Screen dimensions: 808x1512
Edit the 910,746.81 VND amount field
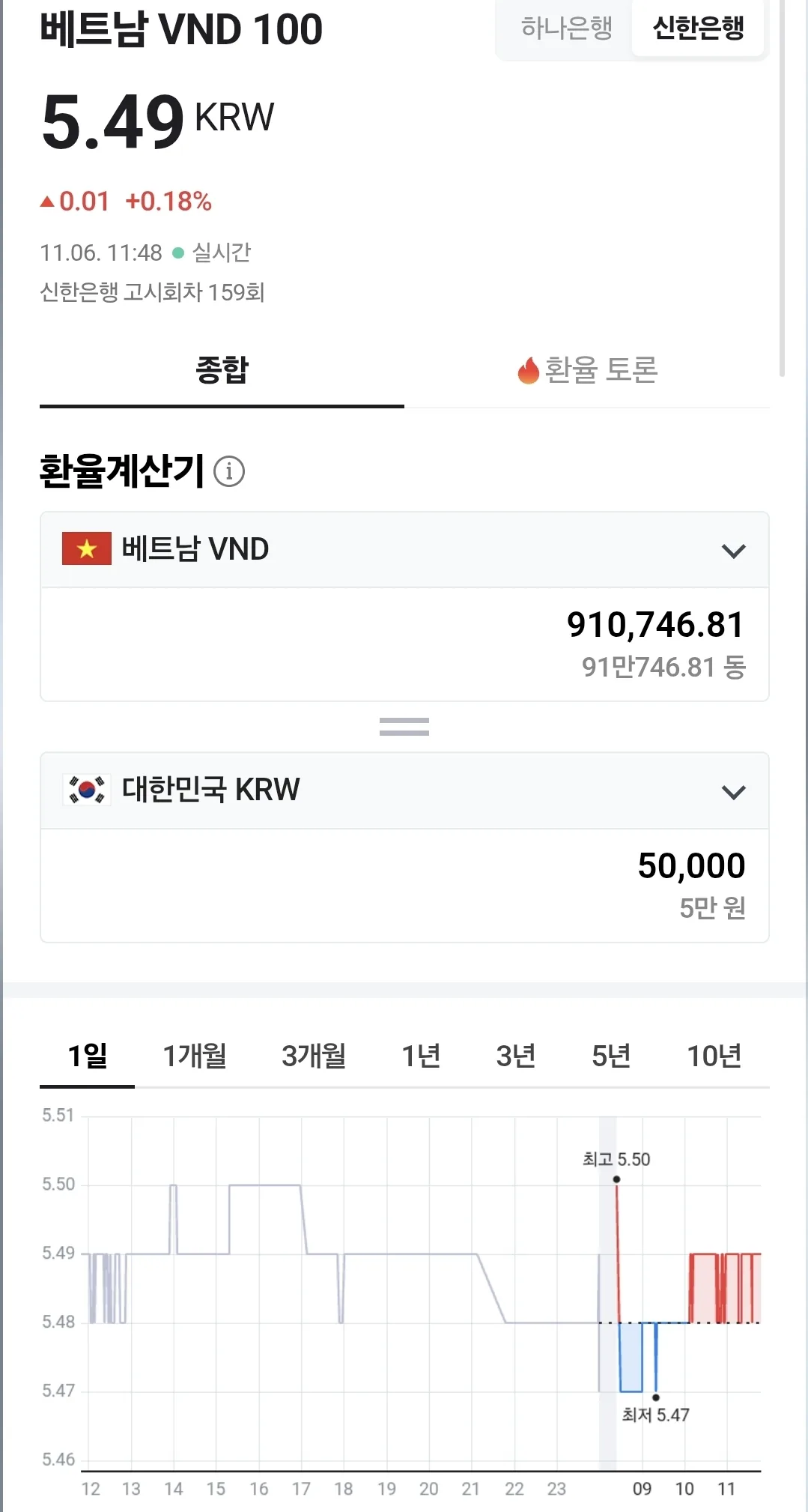[404, 644]
